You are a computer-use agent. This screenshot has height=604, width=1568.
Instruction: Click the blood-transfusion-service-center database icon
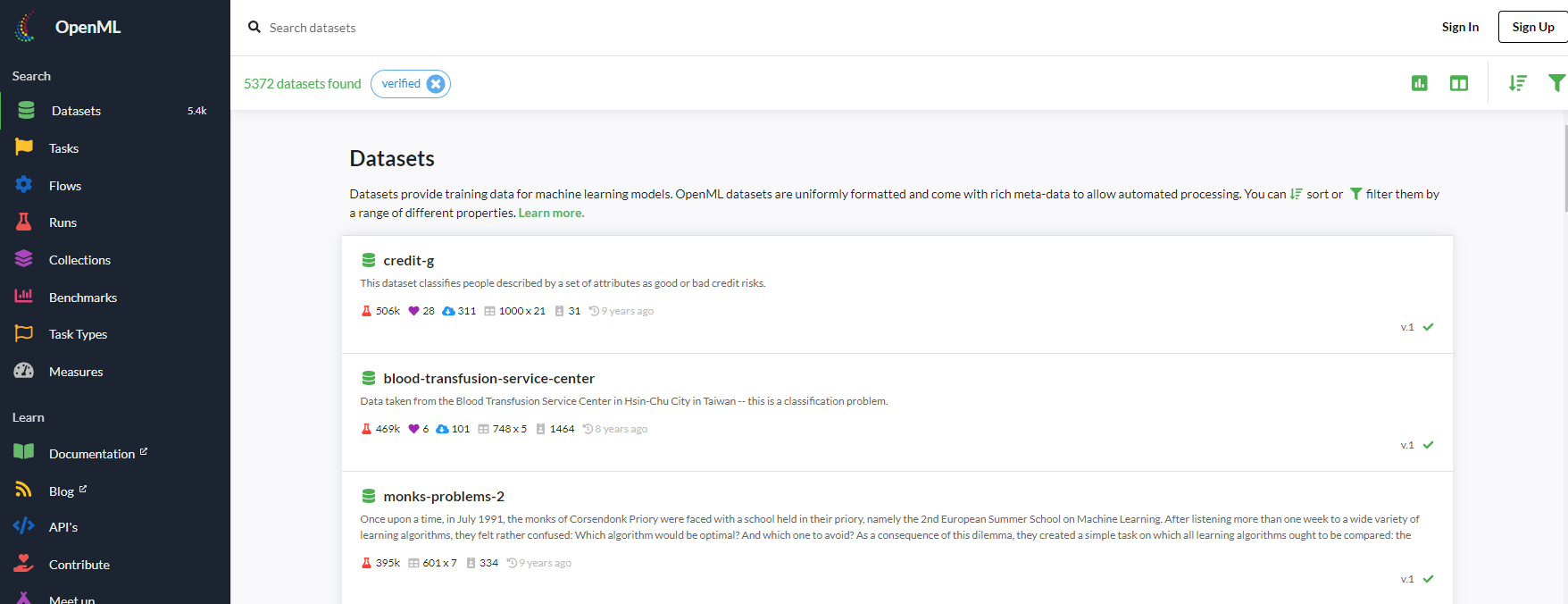pyautogui.click(x=368, y=378)
